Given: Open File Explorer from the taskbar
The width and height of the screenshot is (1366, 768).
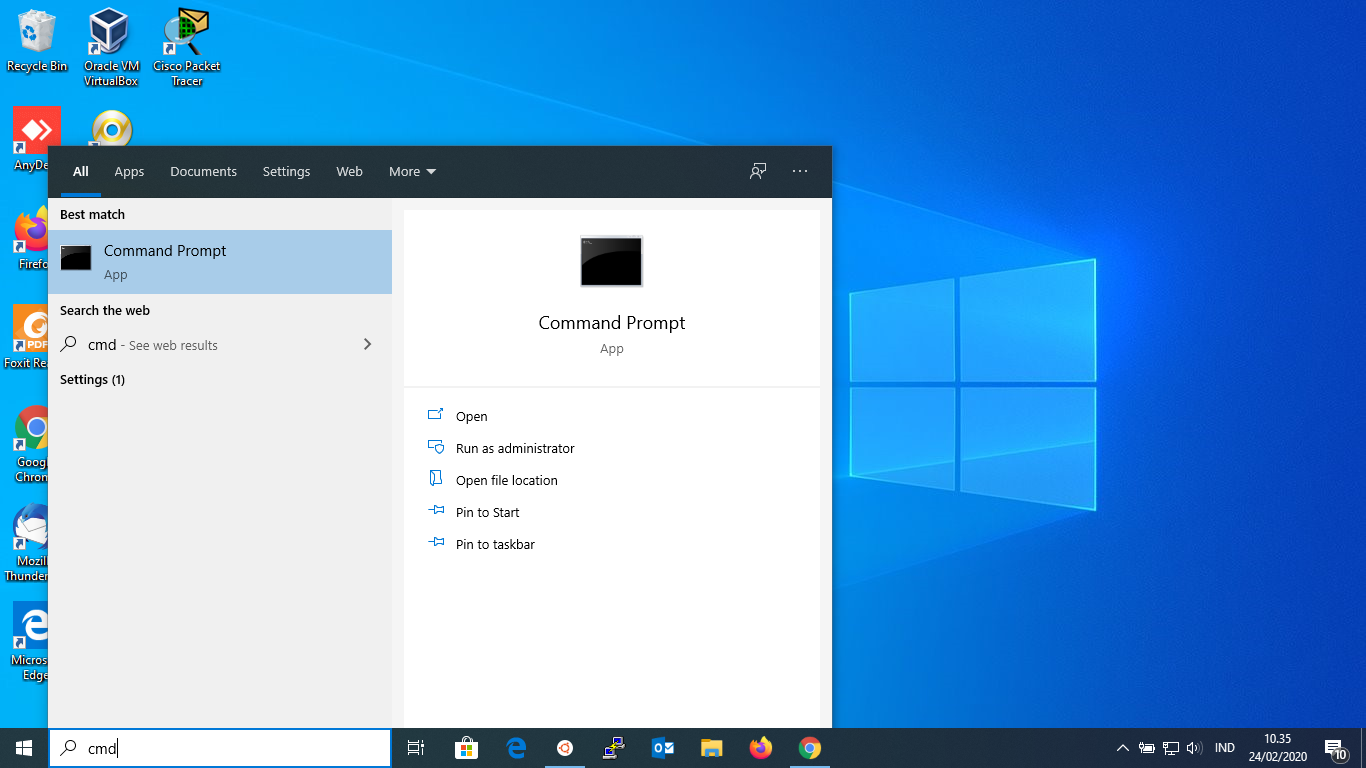Looking at the screenshot, I should pyautogui.click(x=712, y=748).
